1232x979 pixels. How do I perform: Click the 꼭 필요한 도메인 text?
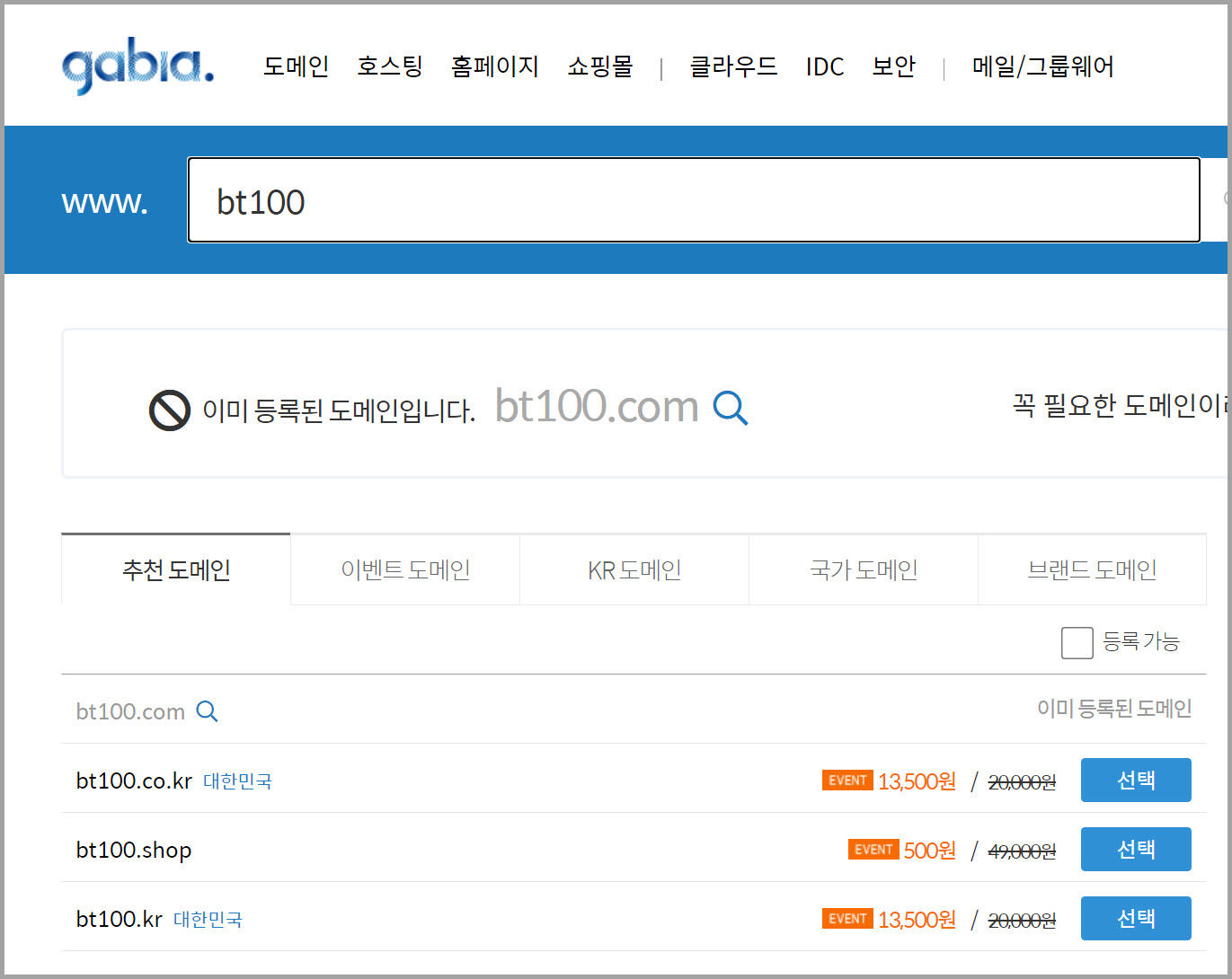coord(1121,406)
